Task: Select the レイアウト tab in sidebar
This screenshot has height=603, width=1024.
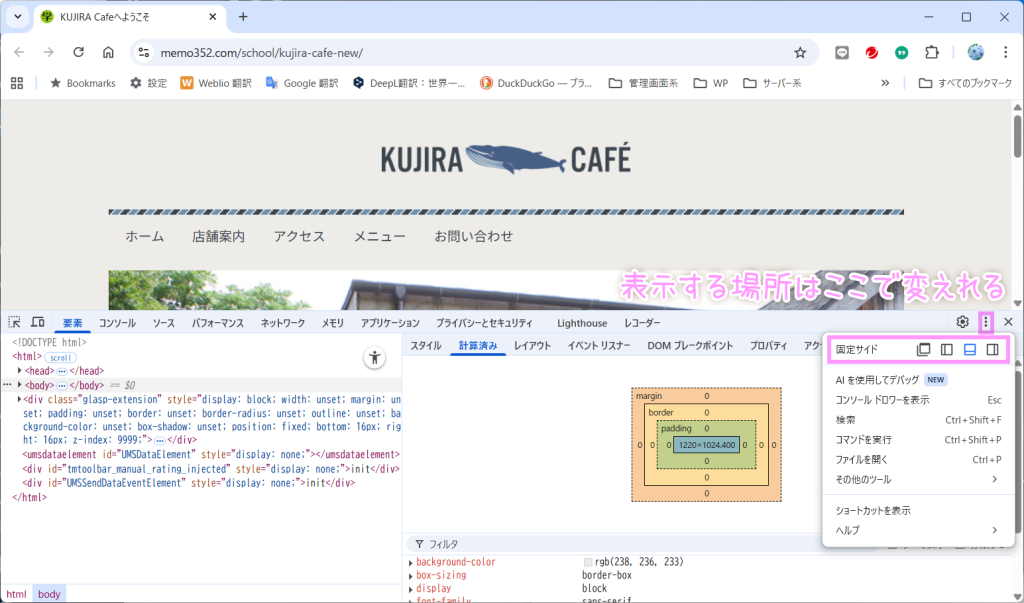Action: (x=532, y=346)
